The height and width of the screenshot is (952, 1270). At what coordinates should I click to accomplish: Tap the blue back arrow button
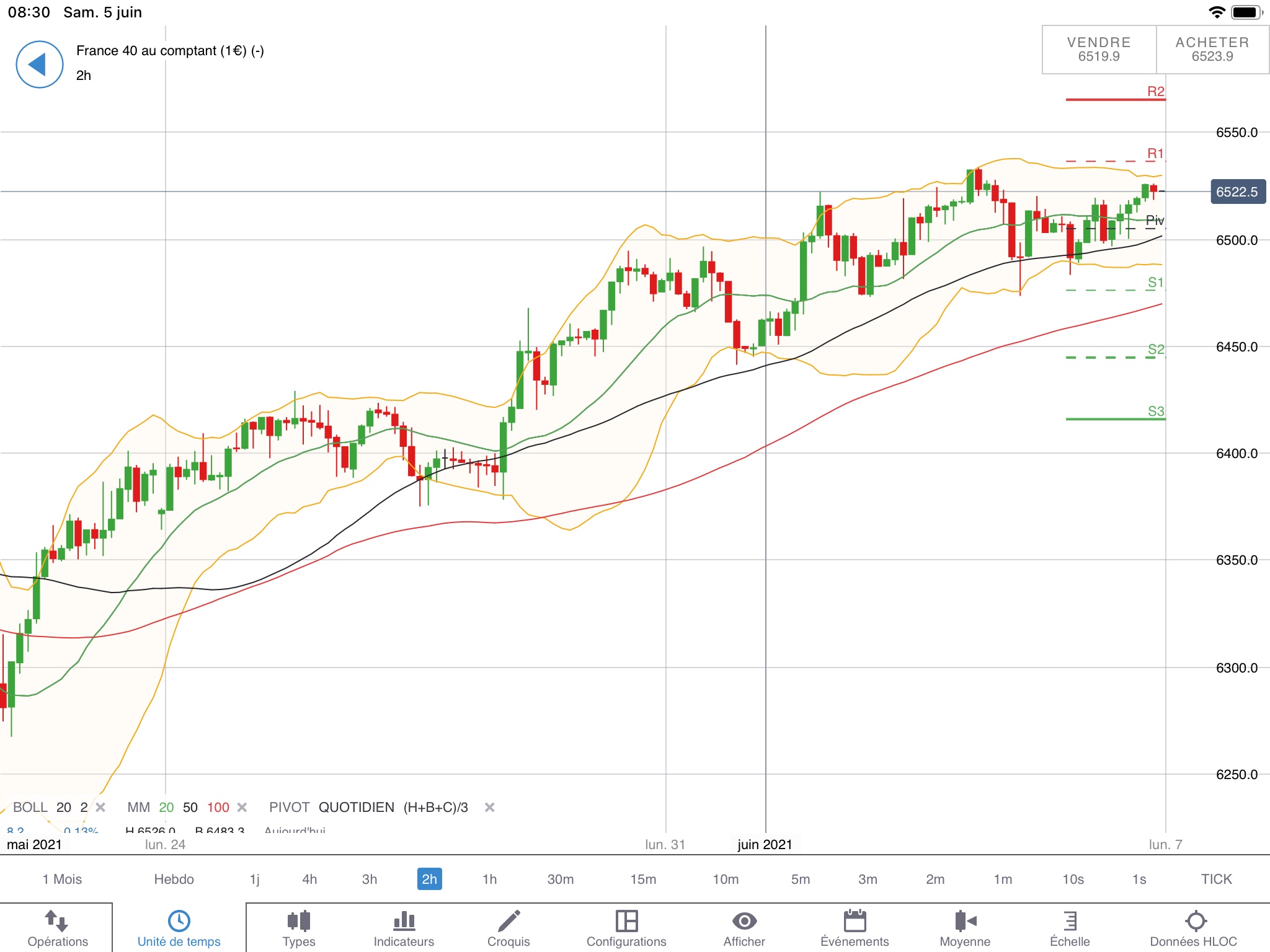tap(39, 64)
